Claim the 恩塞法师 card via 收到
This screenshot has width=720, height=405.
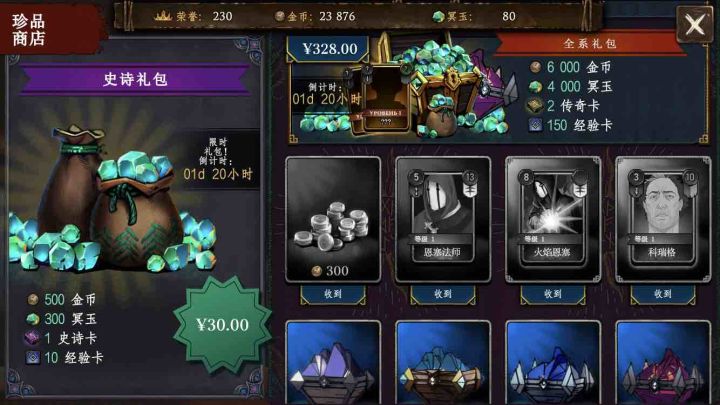point(443,294)
